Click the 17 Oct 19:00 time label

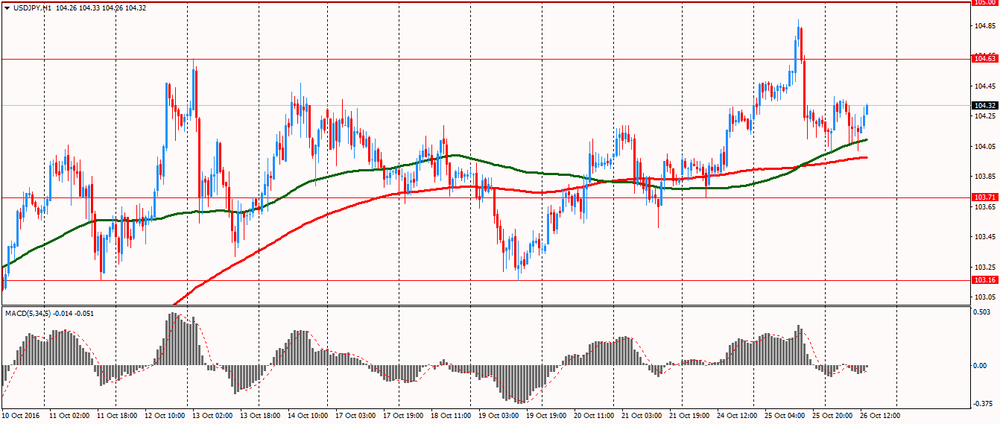404,415
